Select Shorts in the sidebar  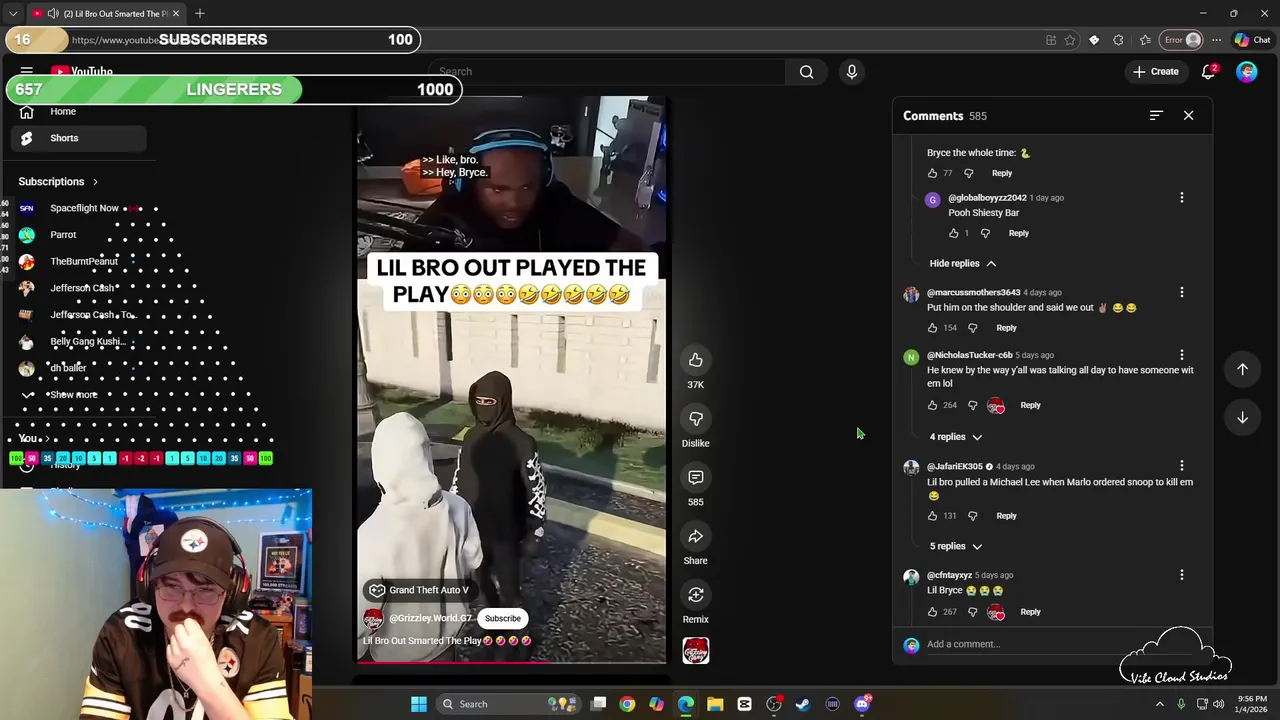(80, 138)
